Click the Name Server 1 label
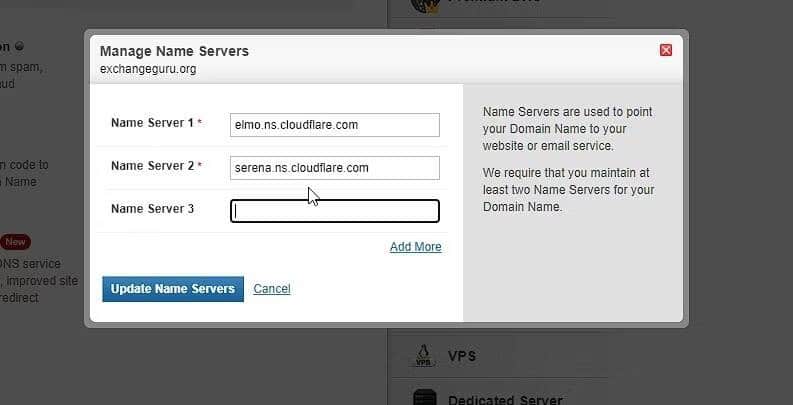The image size is (793, 405). [152, 123]
